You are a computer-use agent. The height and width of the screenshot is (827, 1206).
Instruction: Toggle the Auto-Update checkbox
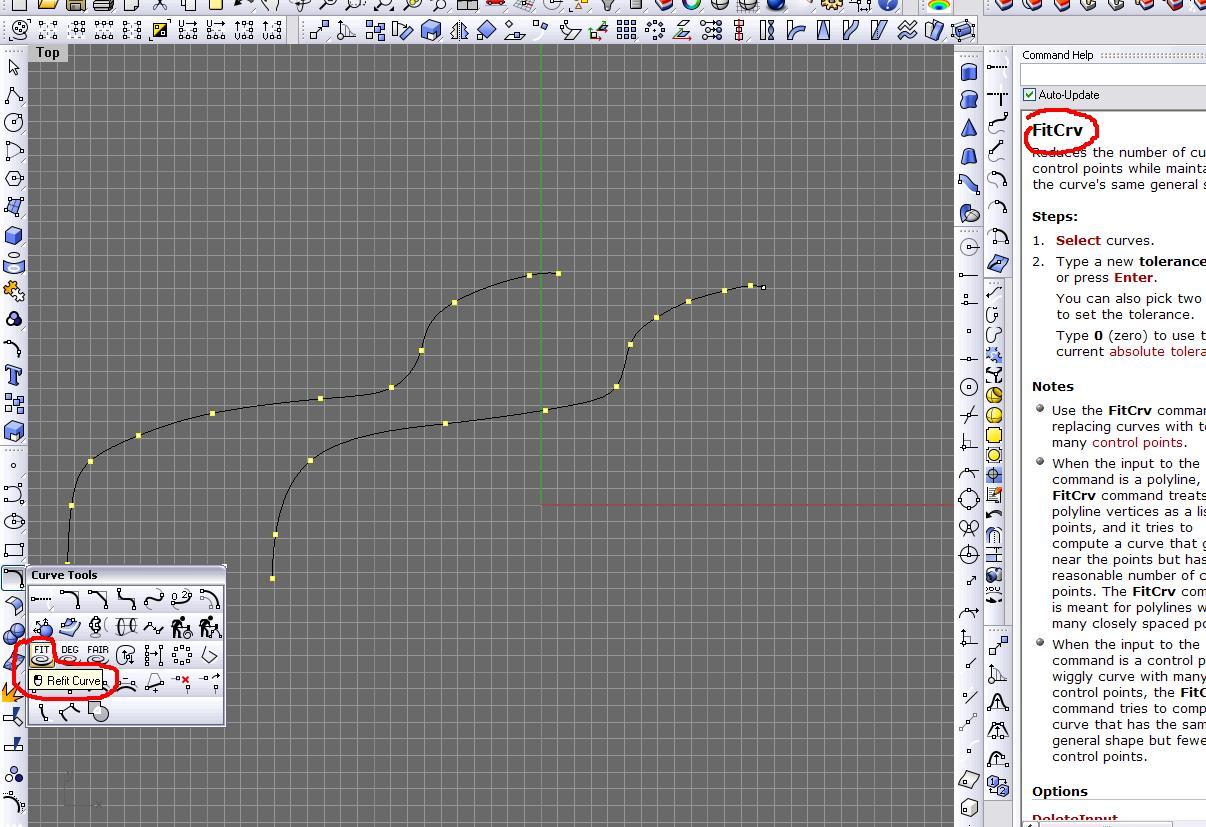point(1030,95)
